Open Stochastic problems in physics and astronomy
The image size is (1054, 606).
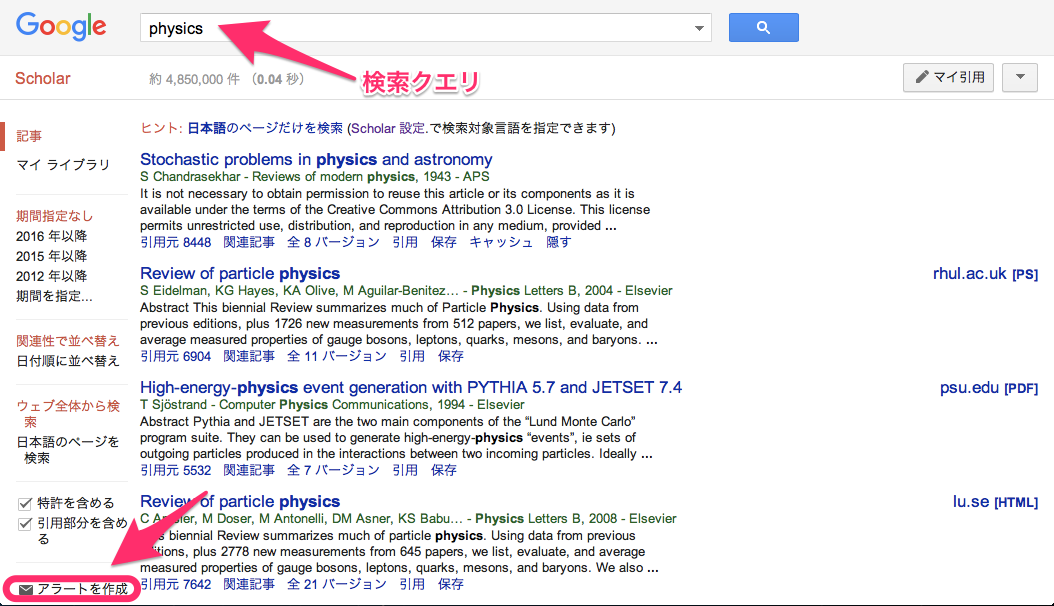point(316,159)
